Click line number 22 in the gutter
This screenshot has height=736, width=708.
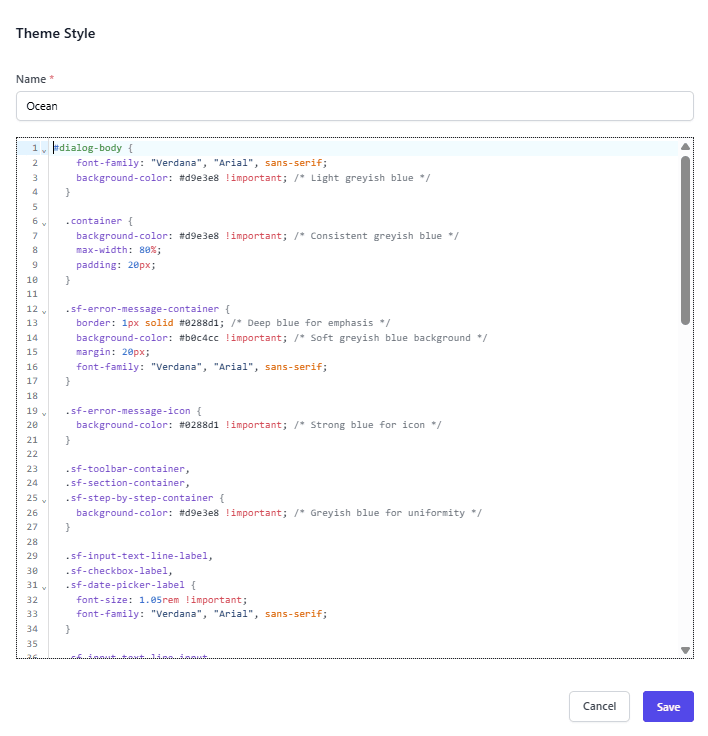coord(32,455)
